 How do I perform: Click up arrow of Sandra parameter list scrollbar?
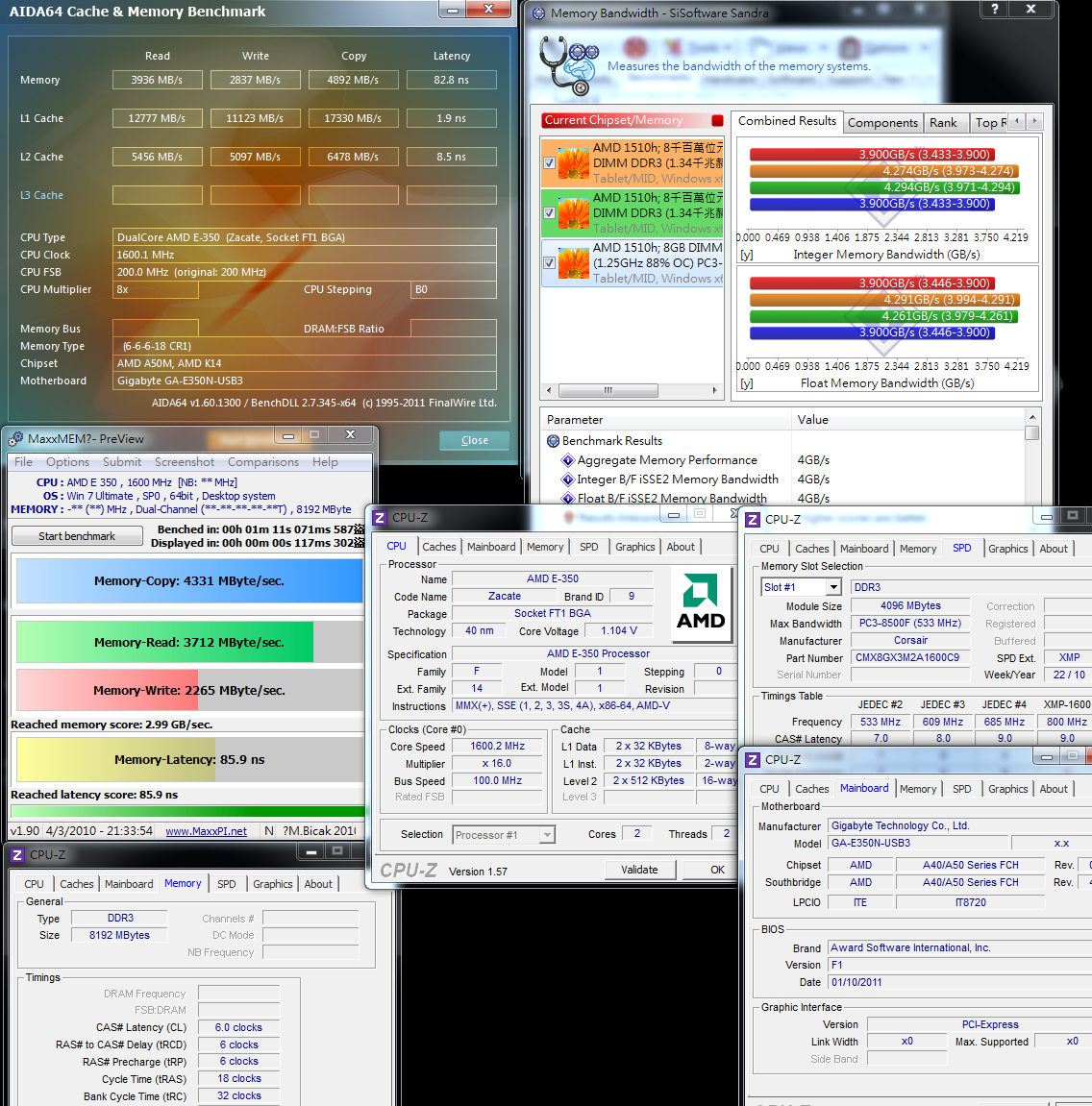click(x=1032, y=417)
